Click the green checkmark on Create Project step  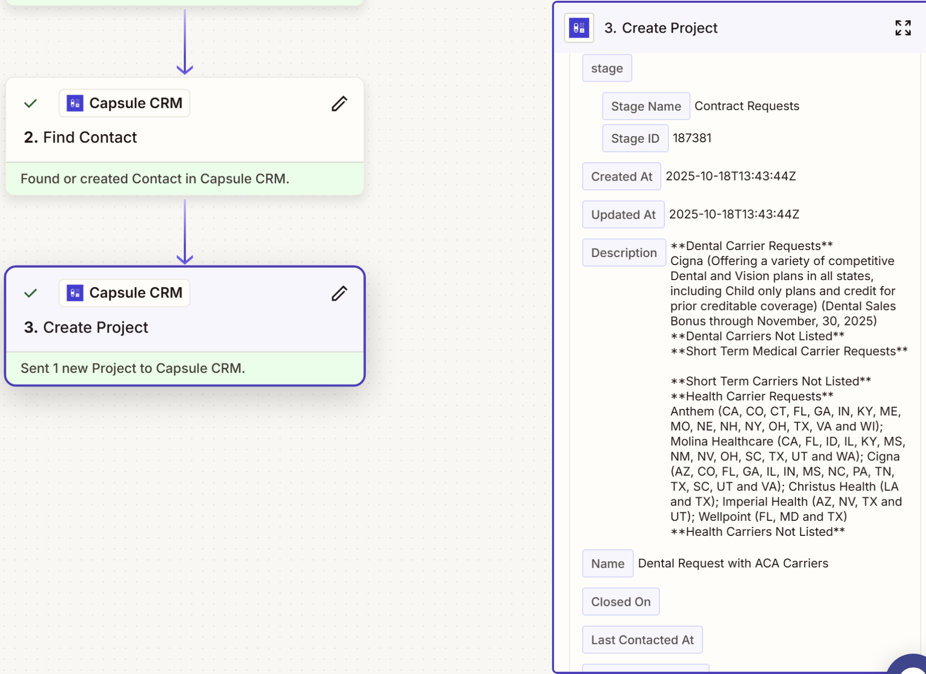pyautogui.click(x=31, y=293)
